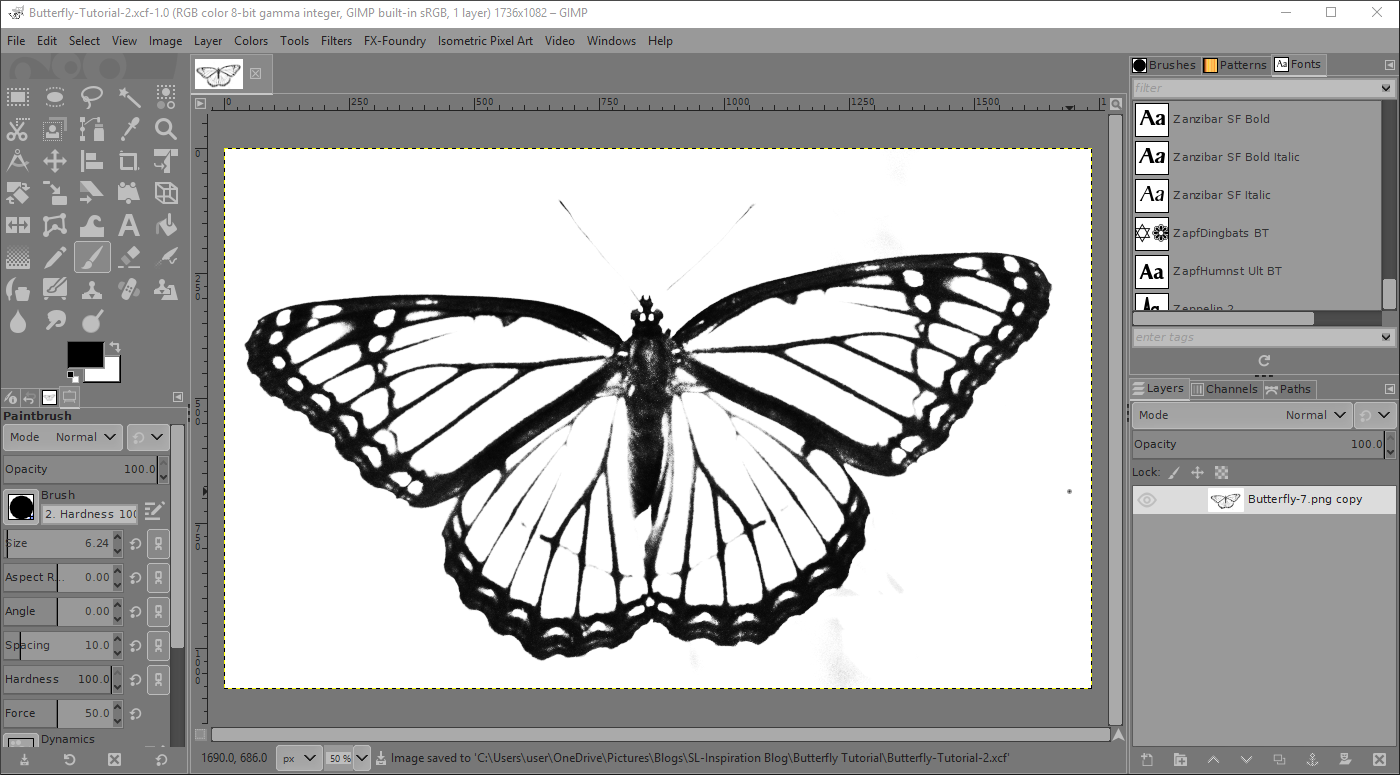Choose the Zoom tool
The width and height of the screenshot is (1400, 775).
(164, 130)
